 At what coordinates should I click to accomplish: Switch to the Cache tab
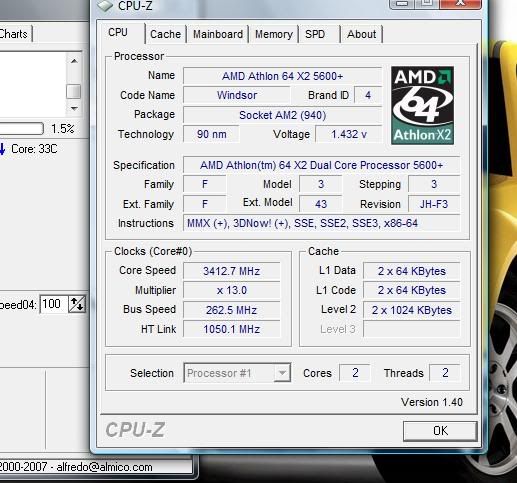coord(165,34)
